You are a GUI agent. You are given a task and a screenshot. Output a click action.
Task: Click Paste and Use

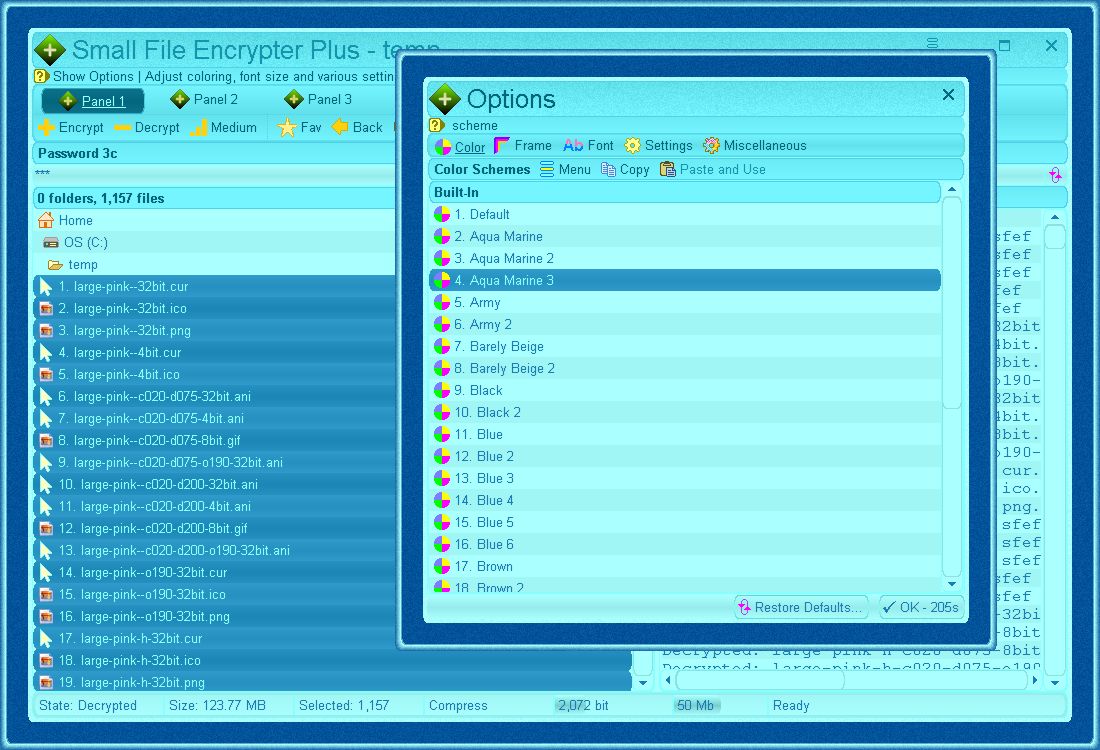pyautogui.click(x=713, y=170)
